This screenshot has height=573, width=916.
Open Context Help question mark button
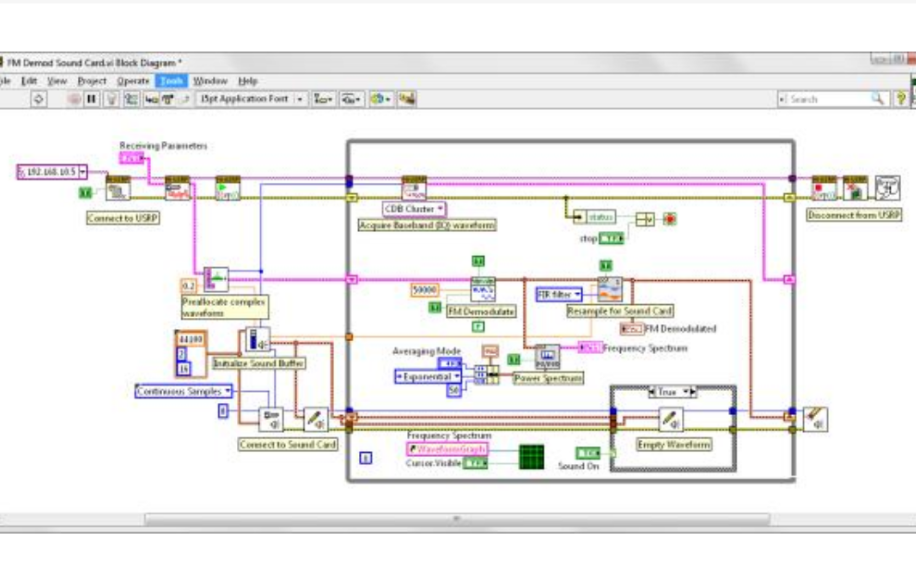pos(900,99)
